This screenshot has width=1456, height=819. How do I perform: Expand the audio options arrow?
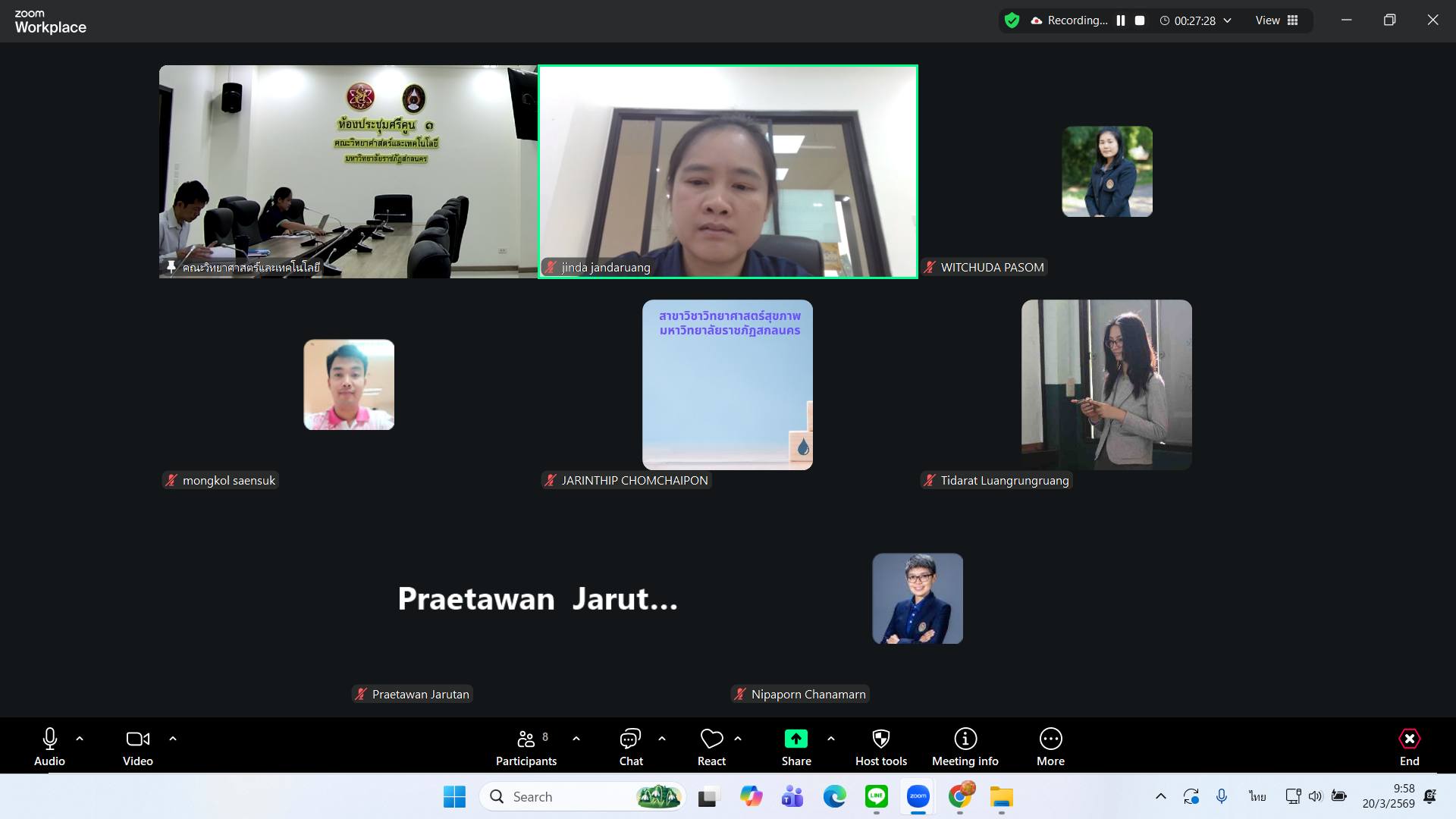[80, 738]
